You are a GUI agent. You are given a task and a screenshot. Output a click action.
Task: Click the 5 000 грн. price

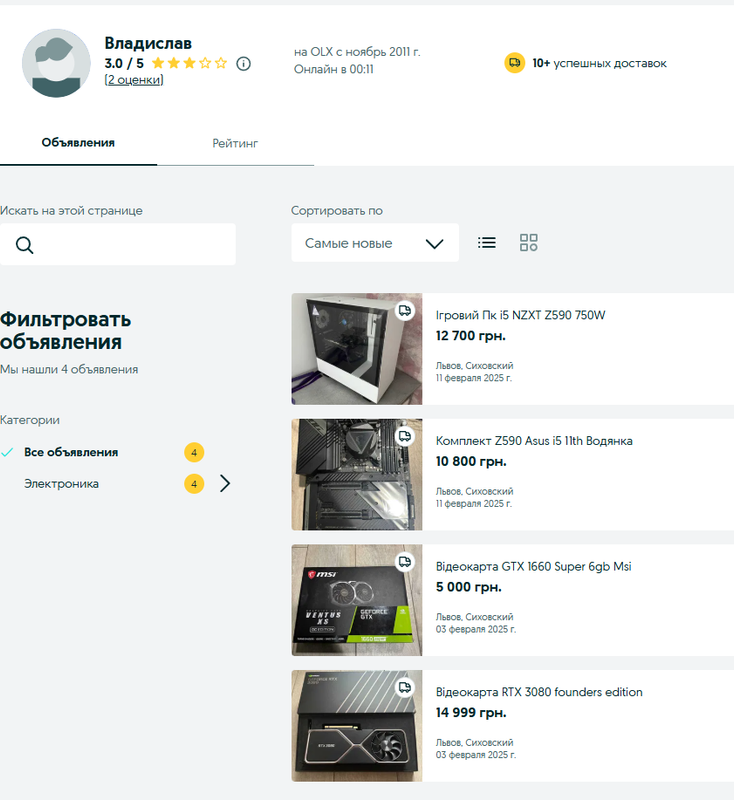(468, 587)
